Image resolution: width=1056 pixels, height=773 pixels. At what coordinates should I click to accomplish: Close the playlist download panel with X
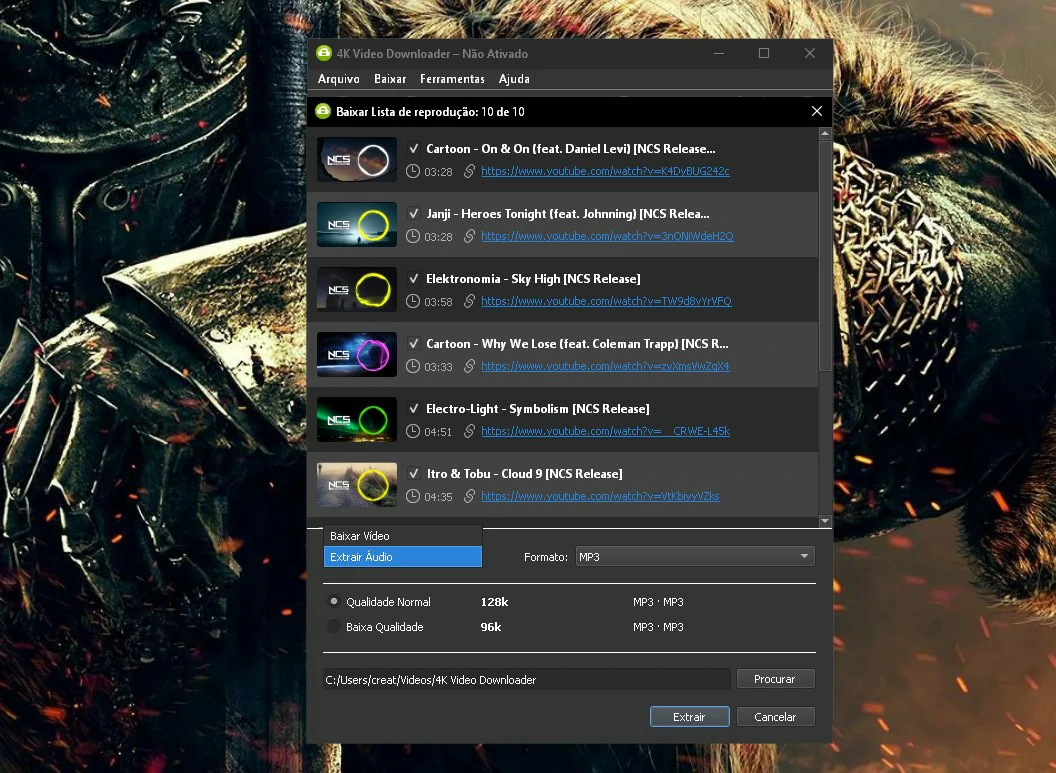point(817,111)
